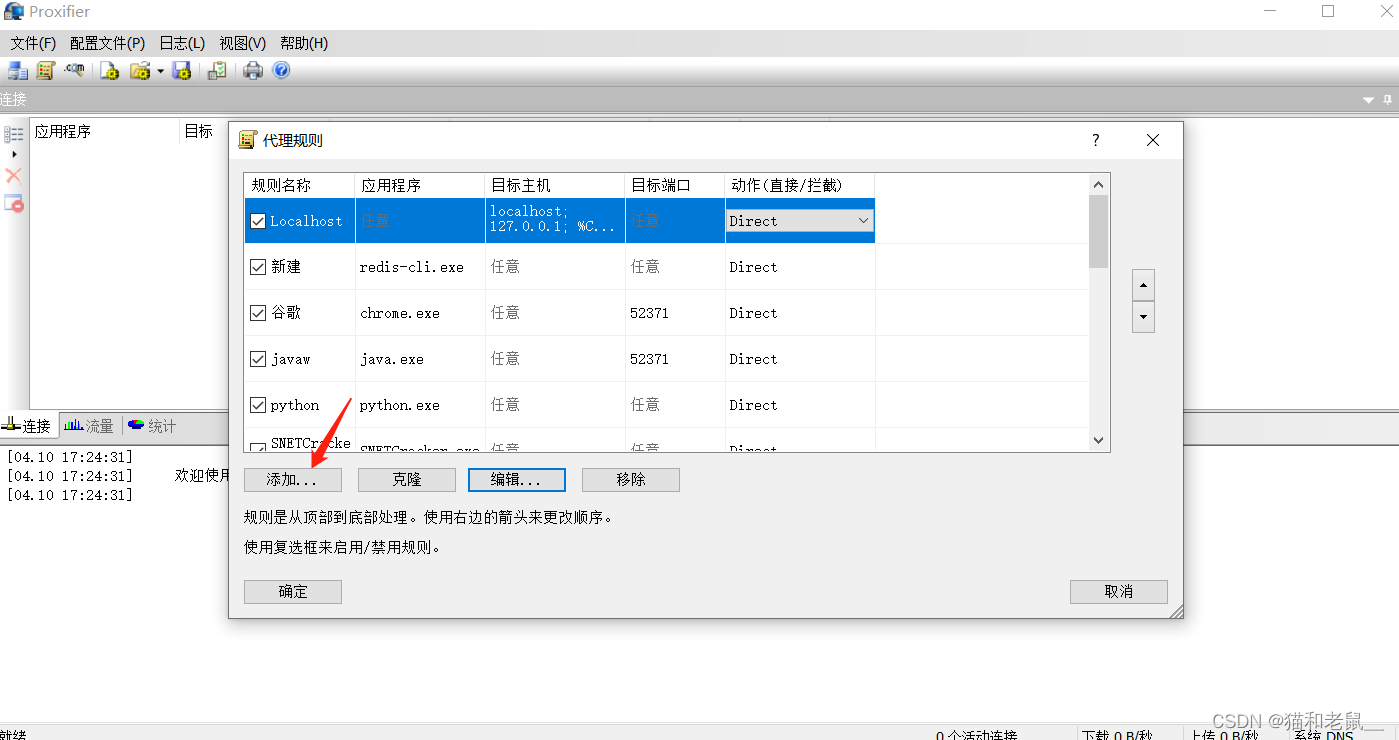This screenshot has width=1399, height=740.
Task: Toggle the 谷歌 rule checkbox
Action: click(x=258, y=313)
